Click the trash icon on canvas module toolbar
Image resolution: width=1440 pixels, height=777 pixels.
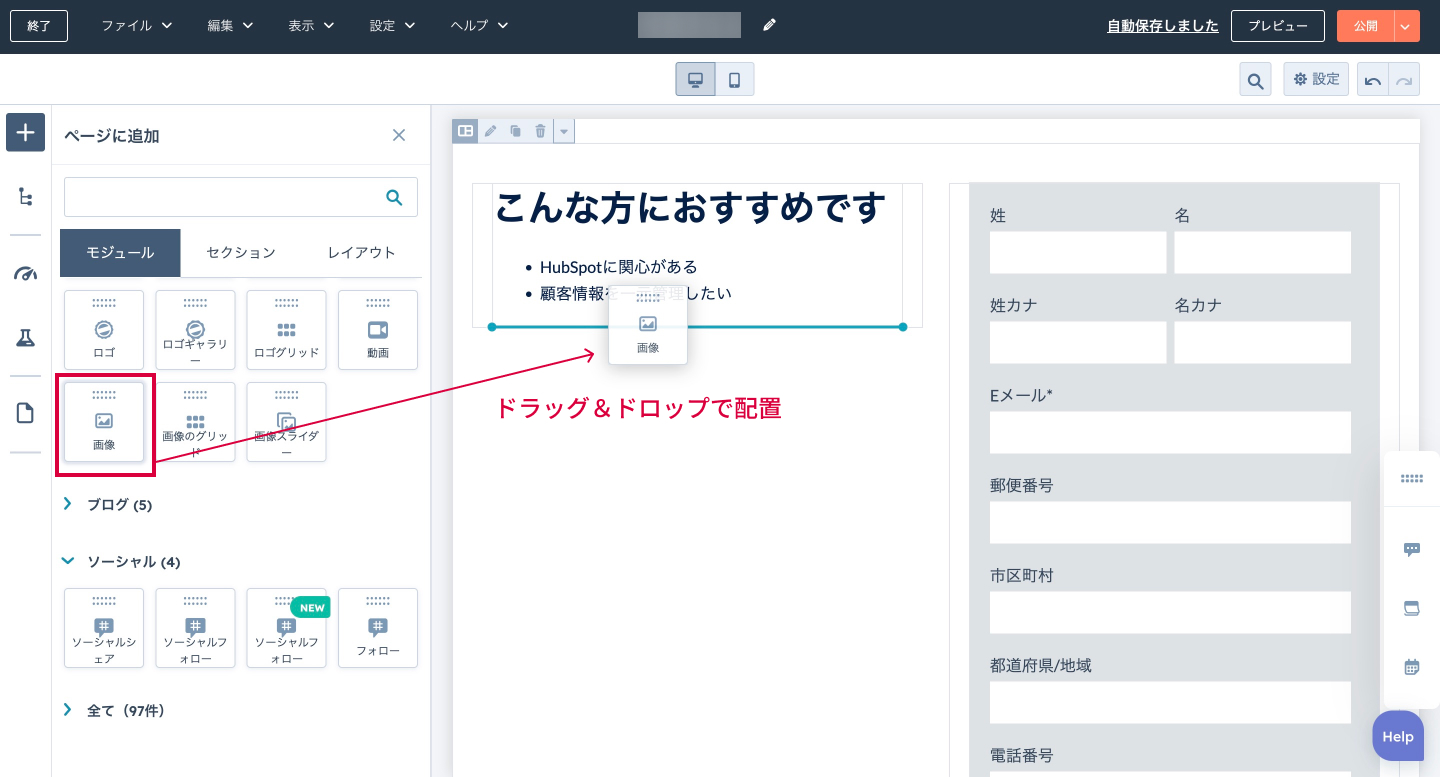point(540,131)
